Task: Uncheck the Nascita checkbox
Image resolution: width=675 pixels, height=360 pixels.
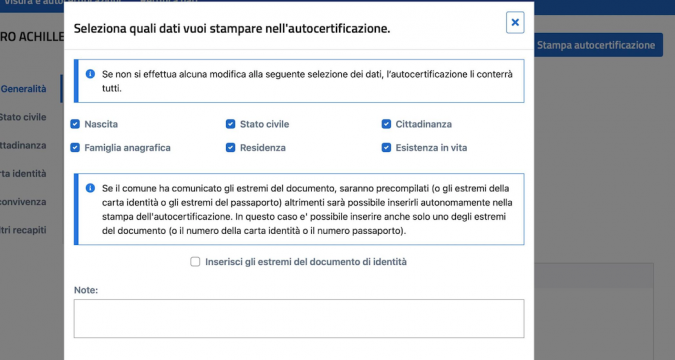Action: tap(75, 124)
